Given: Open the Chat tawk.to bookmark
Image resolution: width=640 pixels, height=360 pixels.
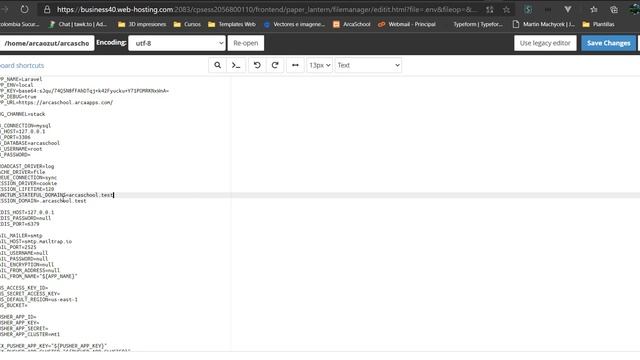Looking at the screenshot, I should point(78,24).
